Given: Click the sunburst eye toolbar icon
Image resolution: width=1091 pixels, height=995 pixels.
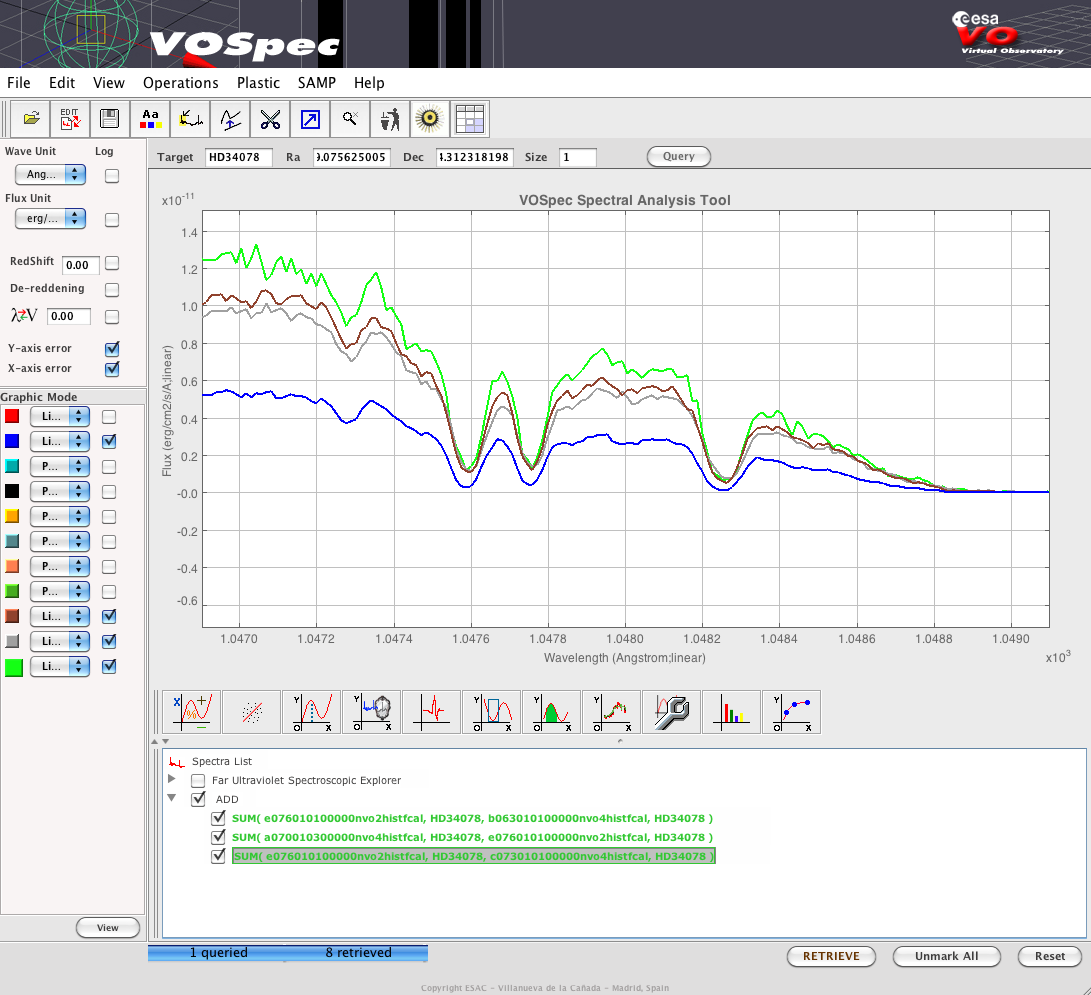Looking at the screenshot, I should coord(430,119).
